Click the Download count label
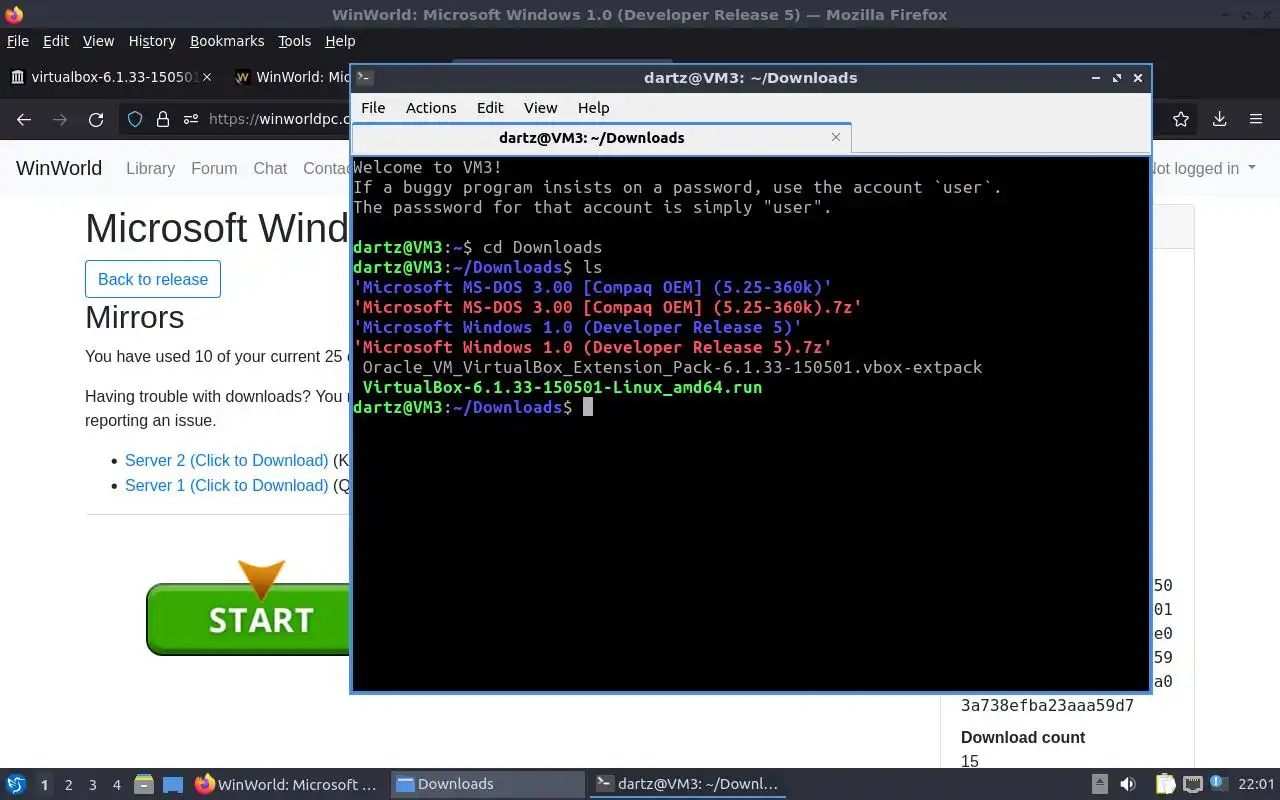 coord(1023,737)
